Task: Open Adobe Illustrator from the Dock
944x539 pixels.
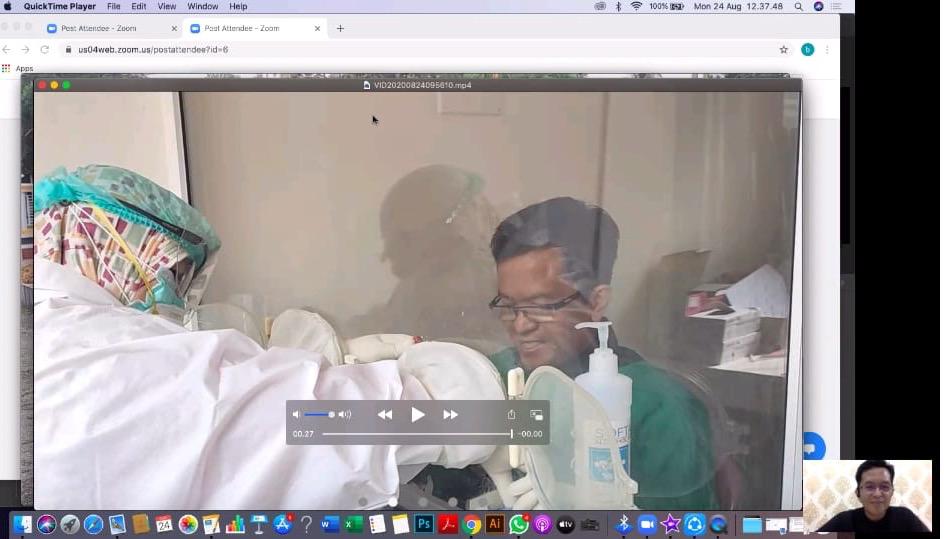Action: point(495,524)
